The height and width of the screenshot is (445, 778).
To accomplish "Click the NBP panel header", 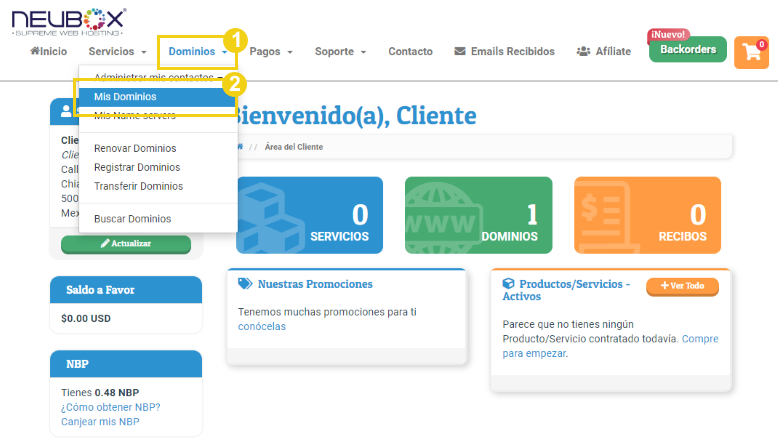I will [126, 364].
